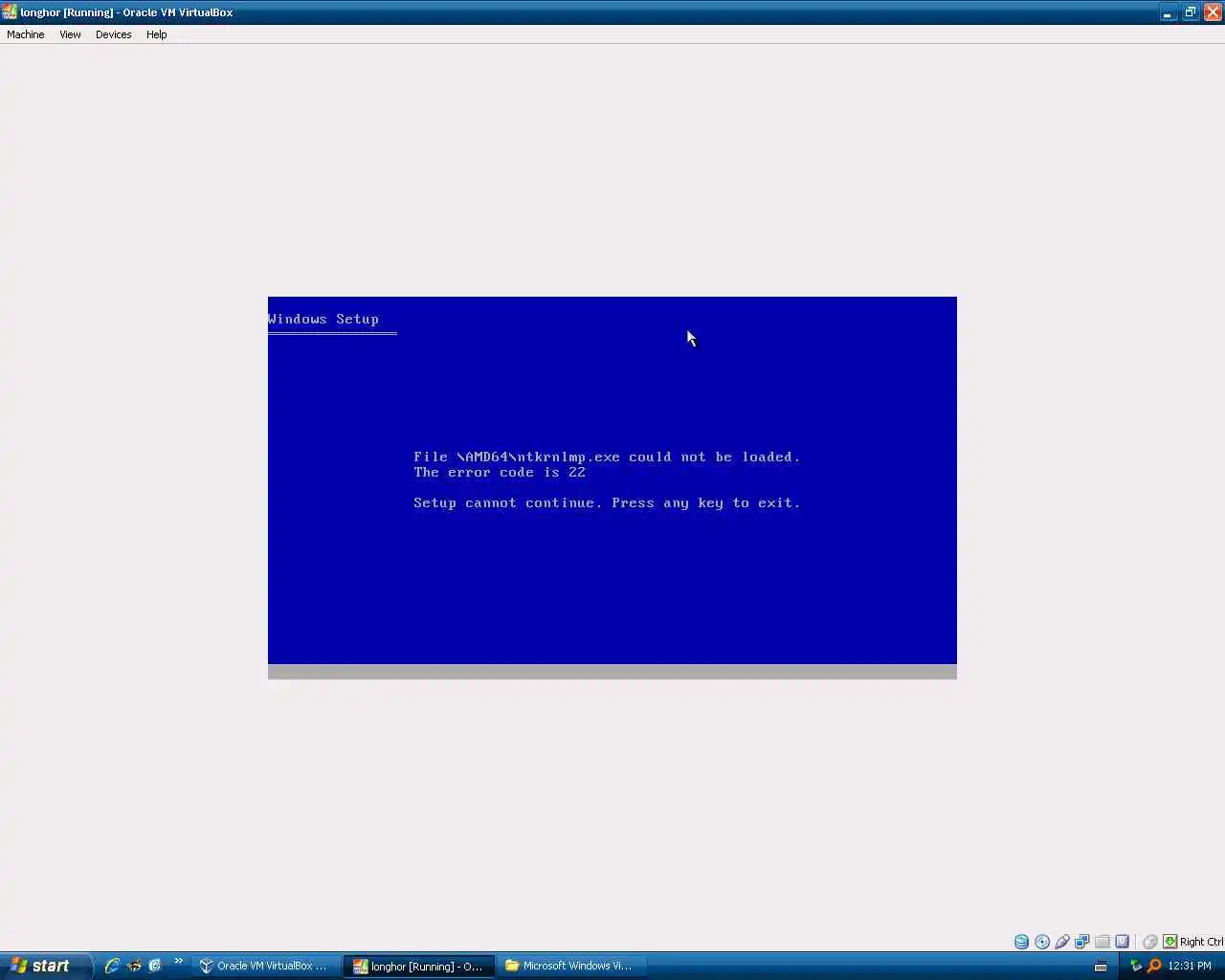Click the mouse integration indicator icon
This screenshot has width=1225, height=980.
coord(1150,942)
